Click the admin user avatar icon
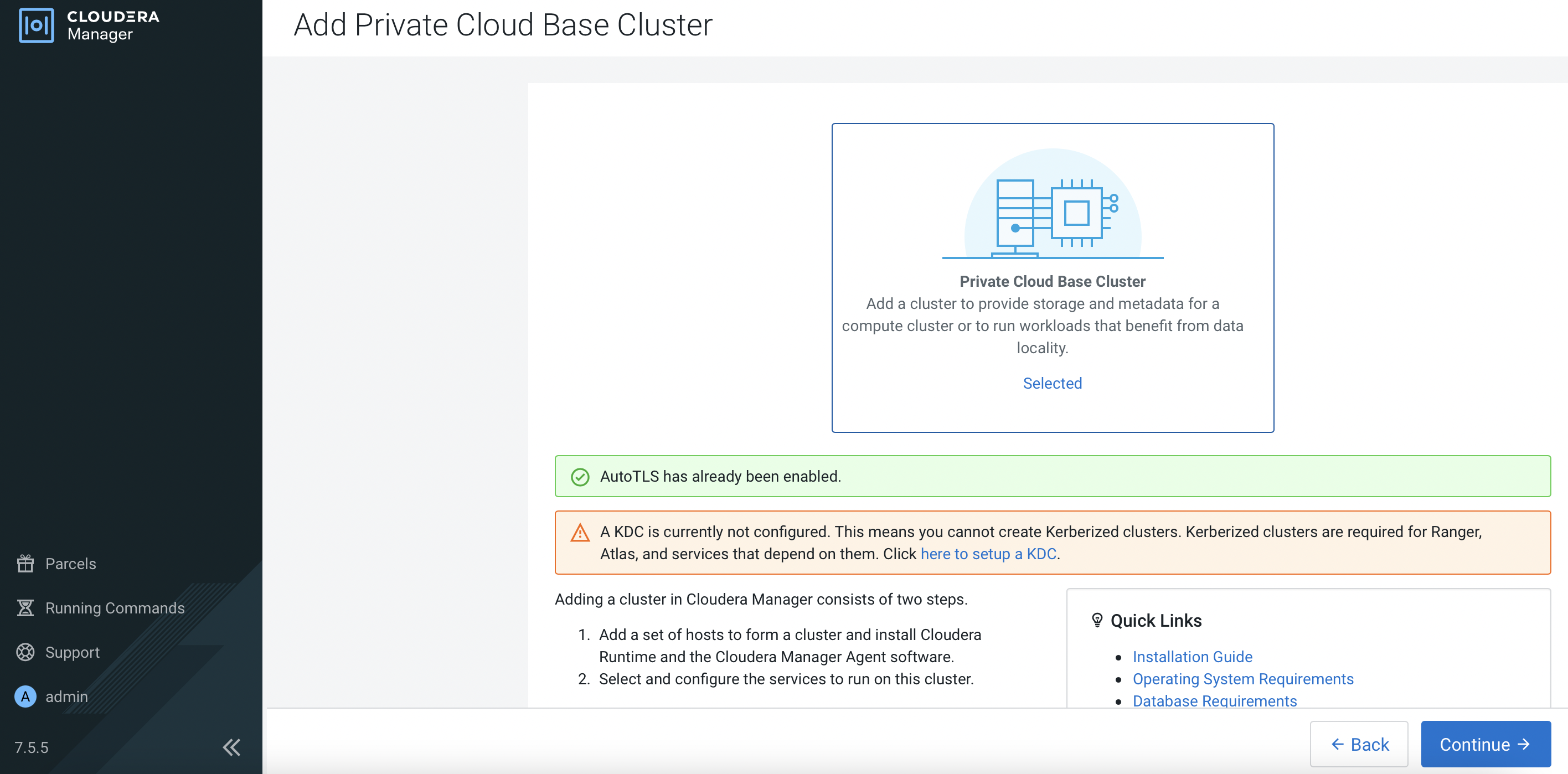Image resolution: width=1568 pixels, height=774 pixels. pos(25,696)
